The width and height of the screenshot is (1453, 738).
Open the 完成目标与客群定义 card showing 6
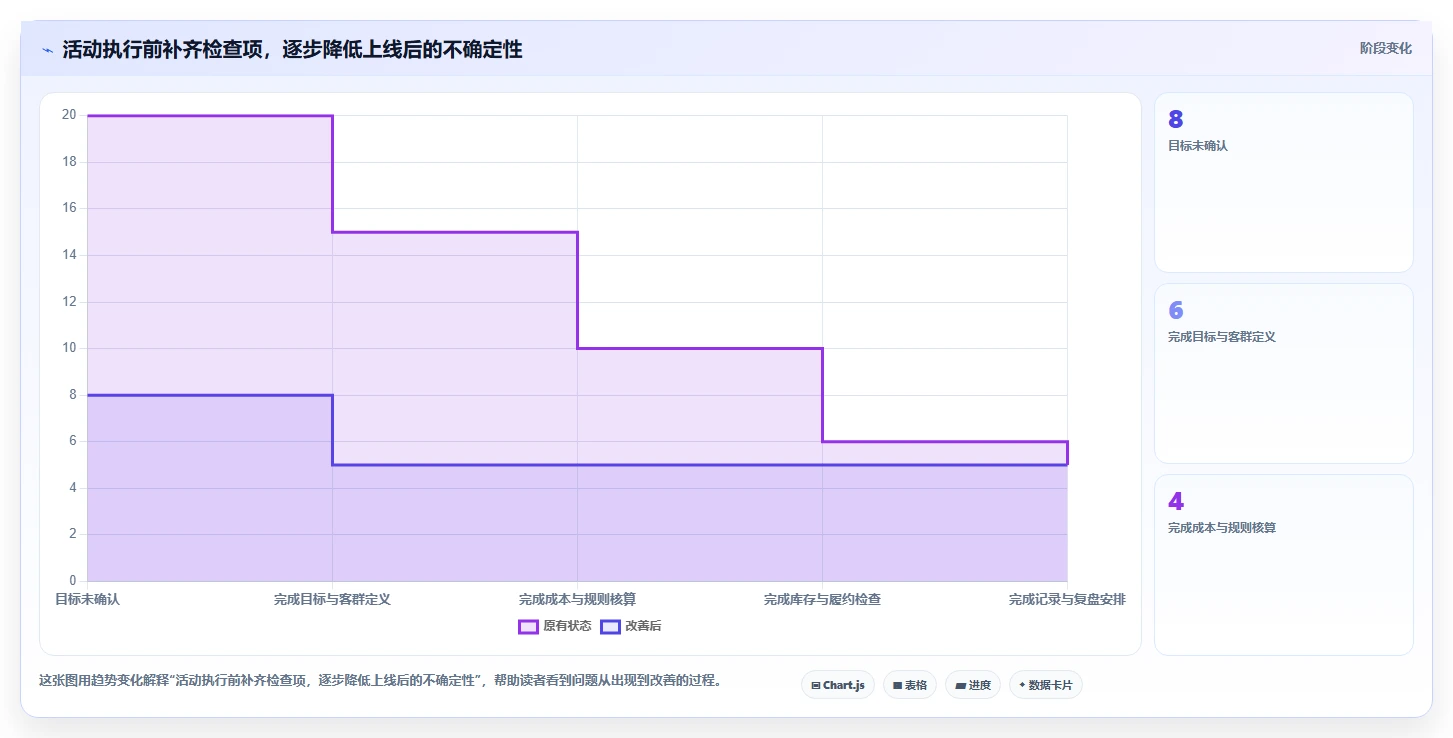[x=1284, y=373]
